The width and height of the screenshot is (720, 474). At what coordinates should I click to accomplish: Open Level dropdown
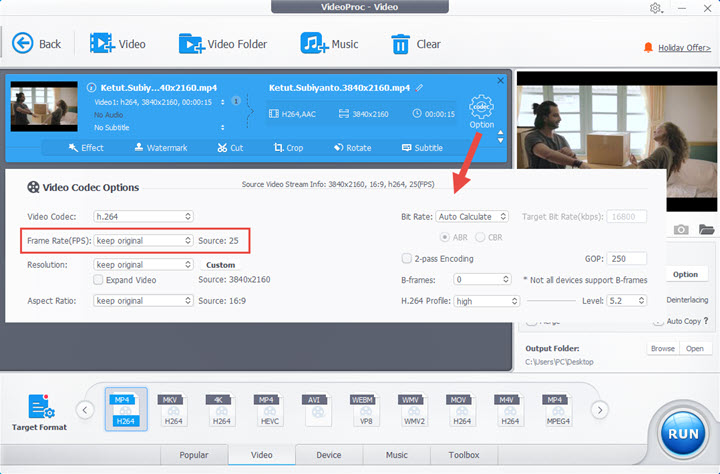point(627,301)
